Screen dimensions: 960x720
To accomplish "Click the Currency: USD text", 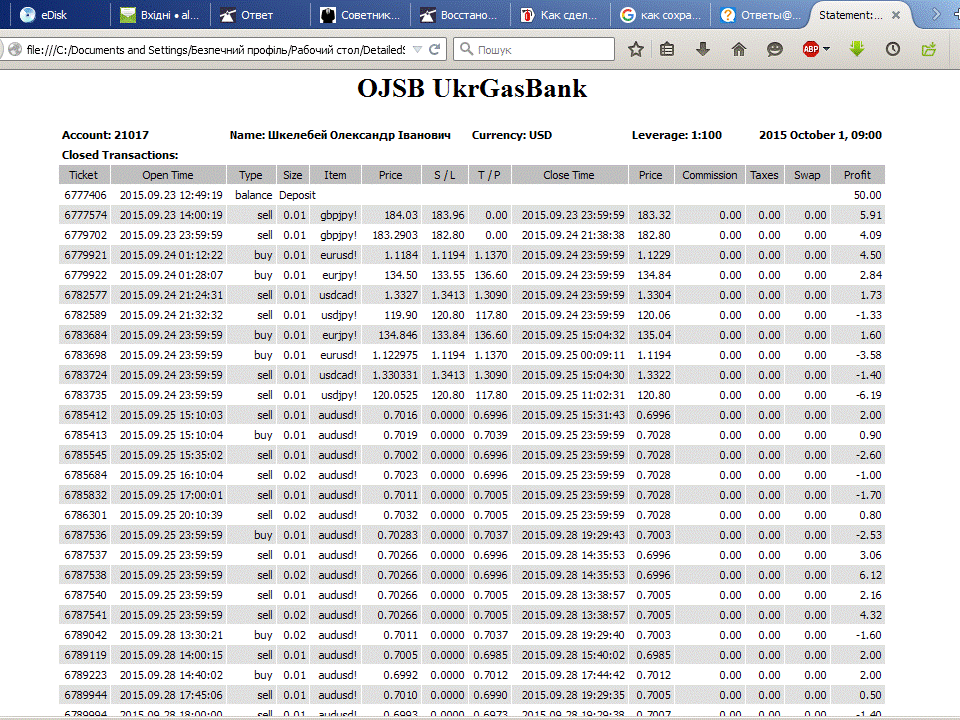I will (512, 135).
